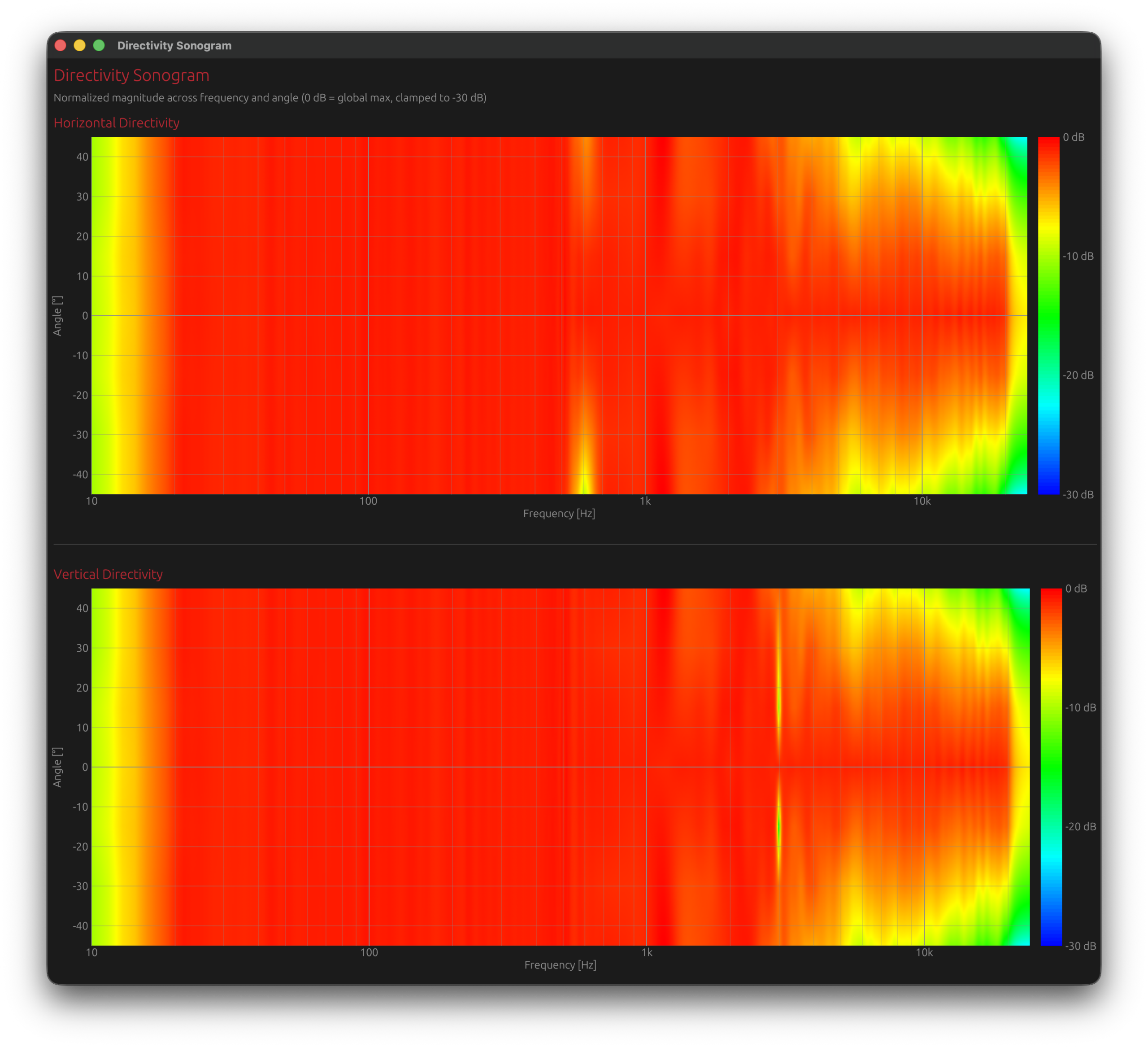Minimize the window with yellow button
This screenshot has width=1148, height=1047.
click(80, 46)
